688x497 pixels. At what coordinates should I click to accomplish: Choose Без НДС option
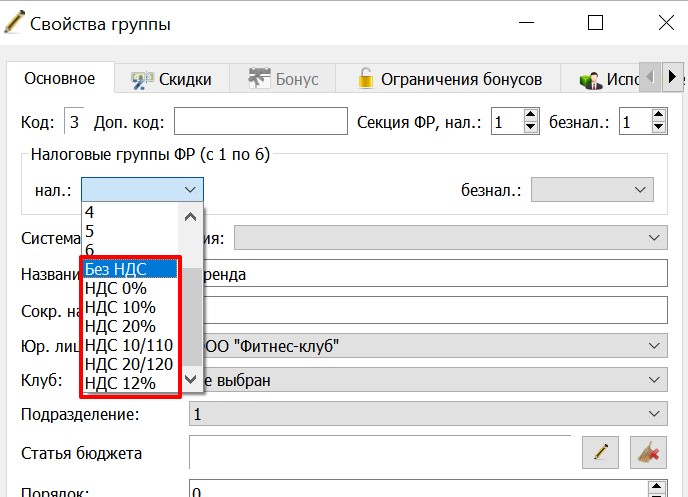[x=130, y=269]
